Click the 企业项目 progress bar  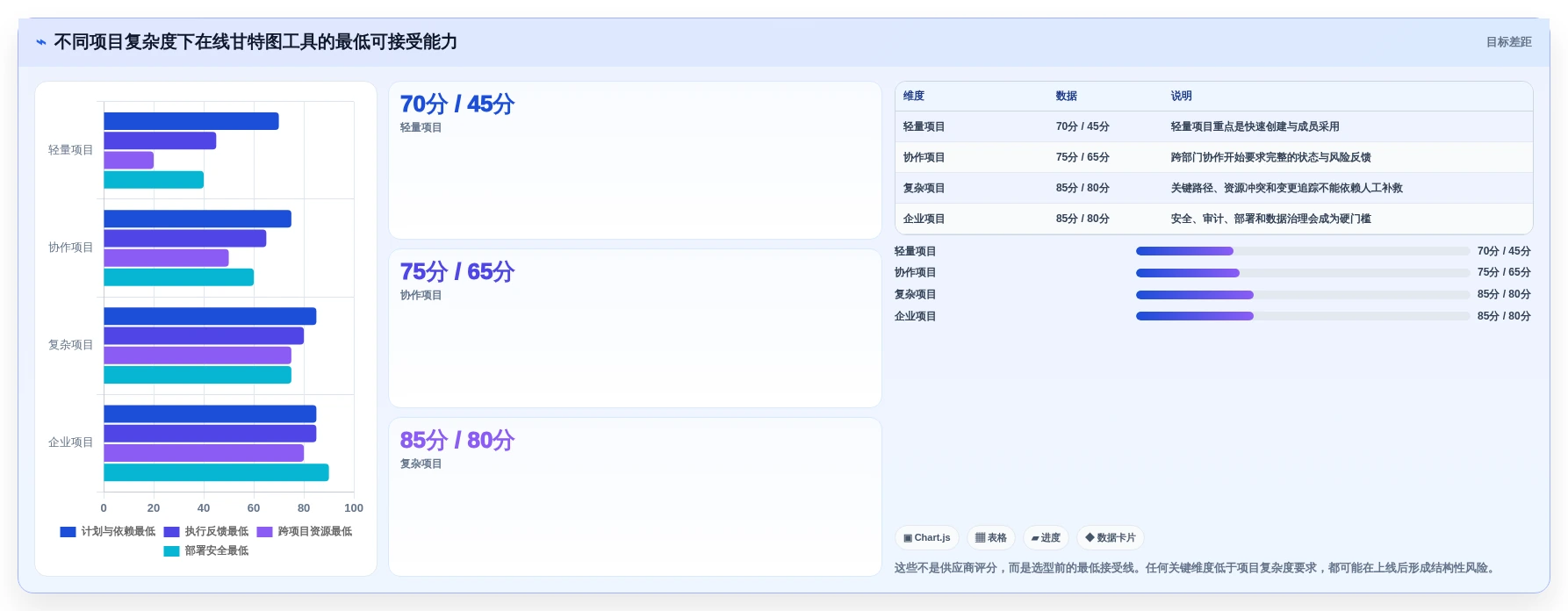[x=1303, y=316]
